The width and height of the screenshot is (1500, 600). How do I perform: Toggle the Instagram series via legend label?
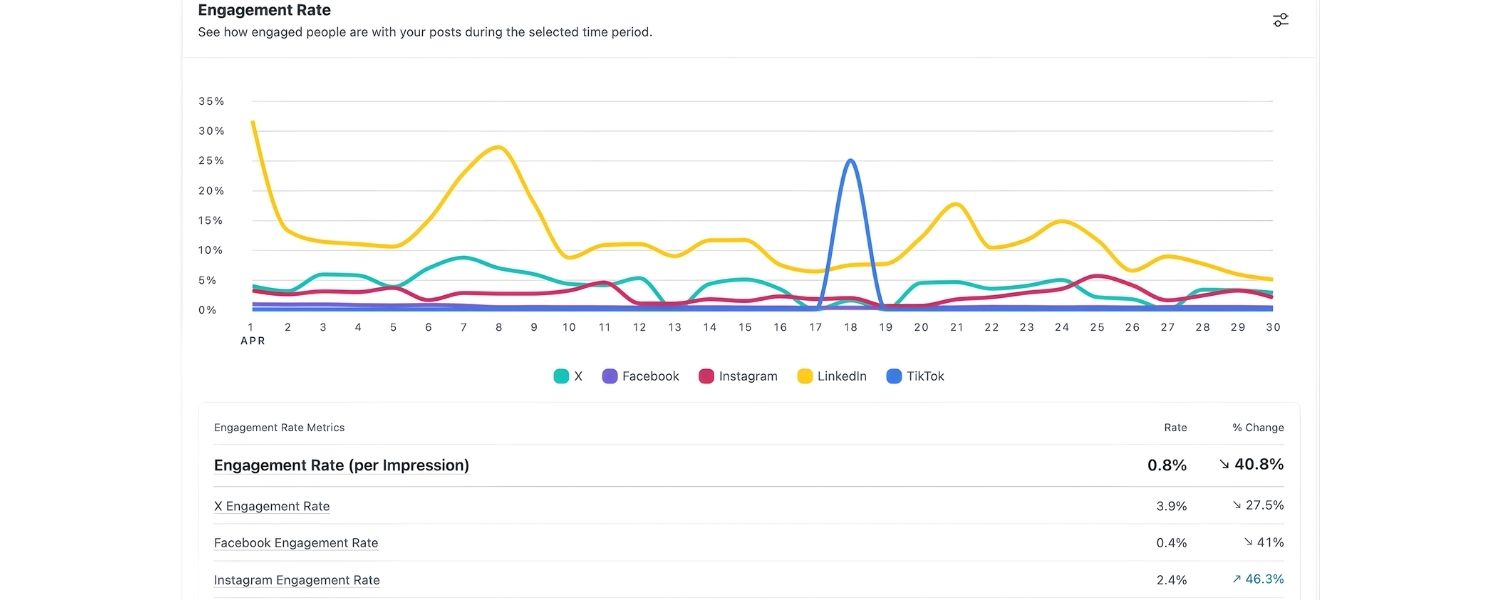click(747, 377)
